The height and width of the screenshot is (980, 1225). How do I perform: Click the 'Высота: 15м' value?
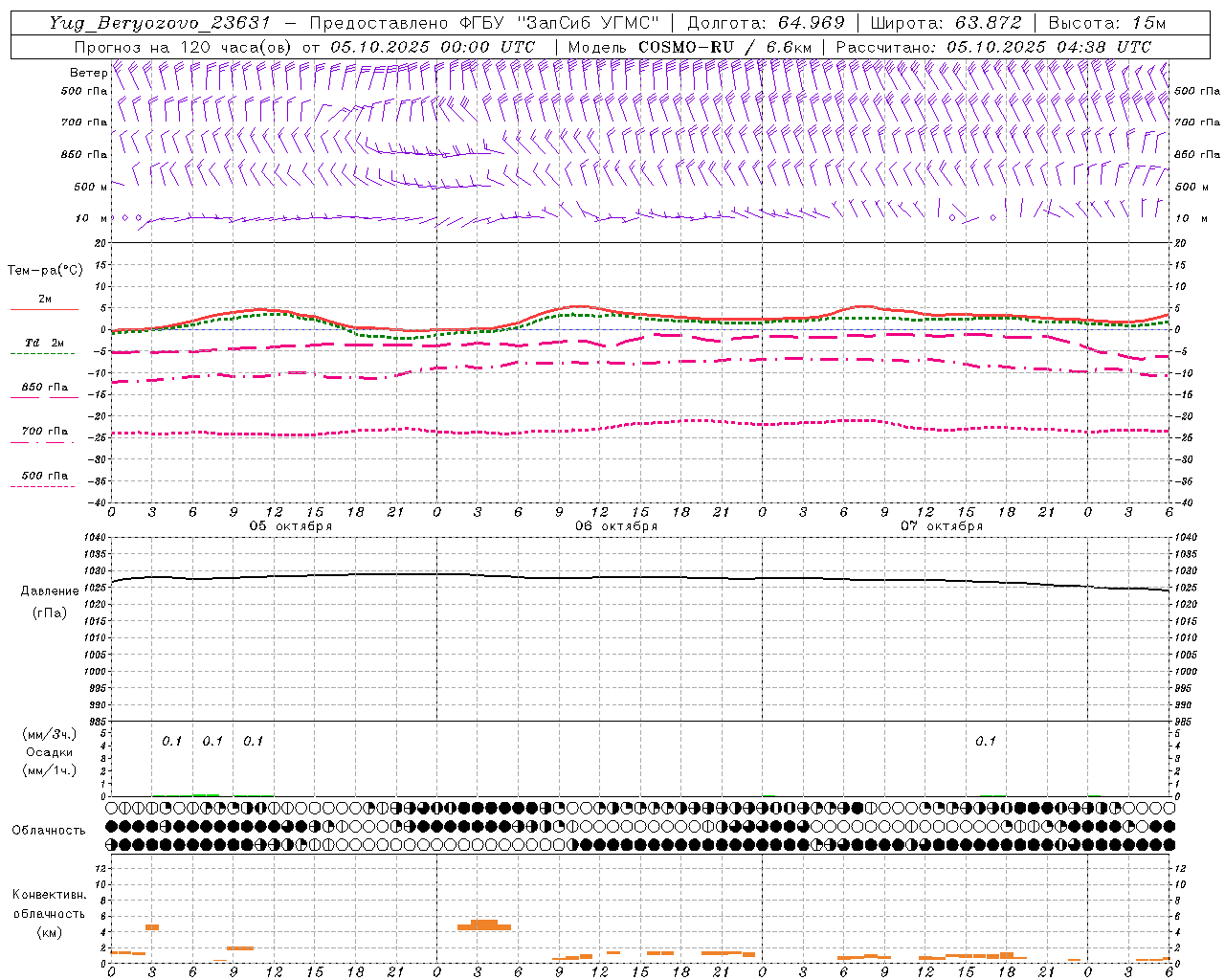point(1107,23)
